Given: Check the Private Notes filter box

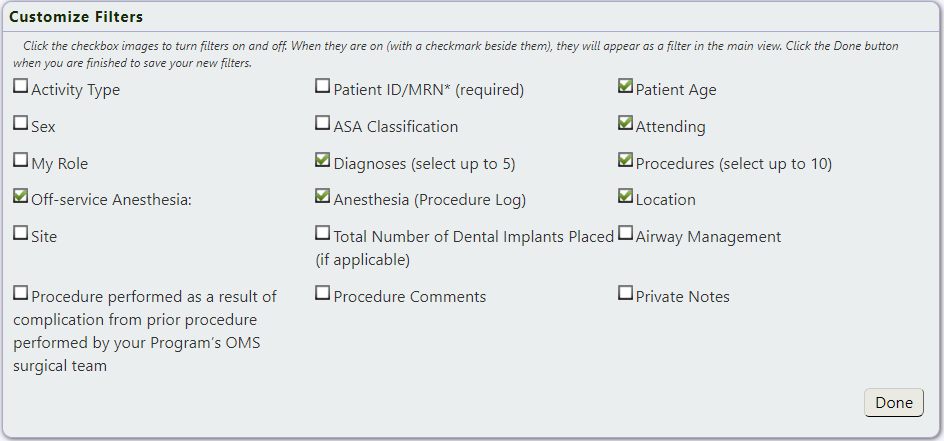Looking at the screenshot, I should pos(625,292).
